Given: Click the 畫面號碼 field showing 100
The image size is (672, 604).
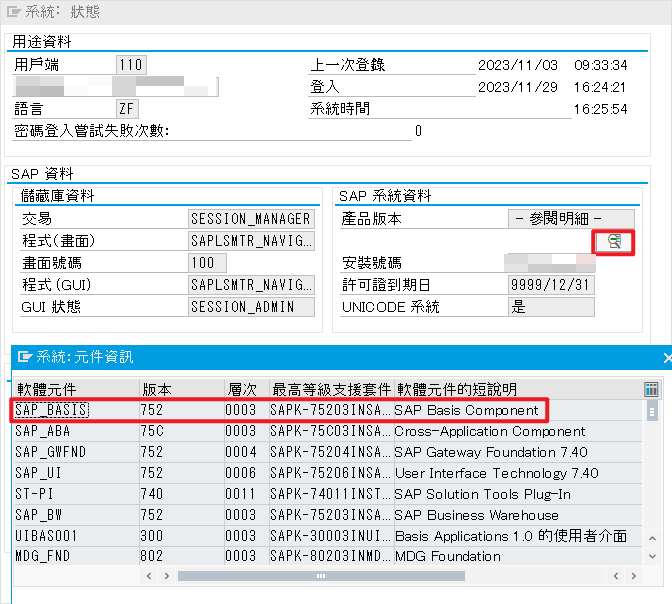Looking at the screenshot, I should click(207, 262).
